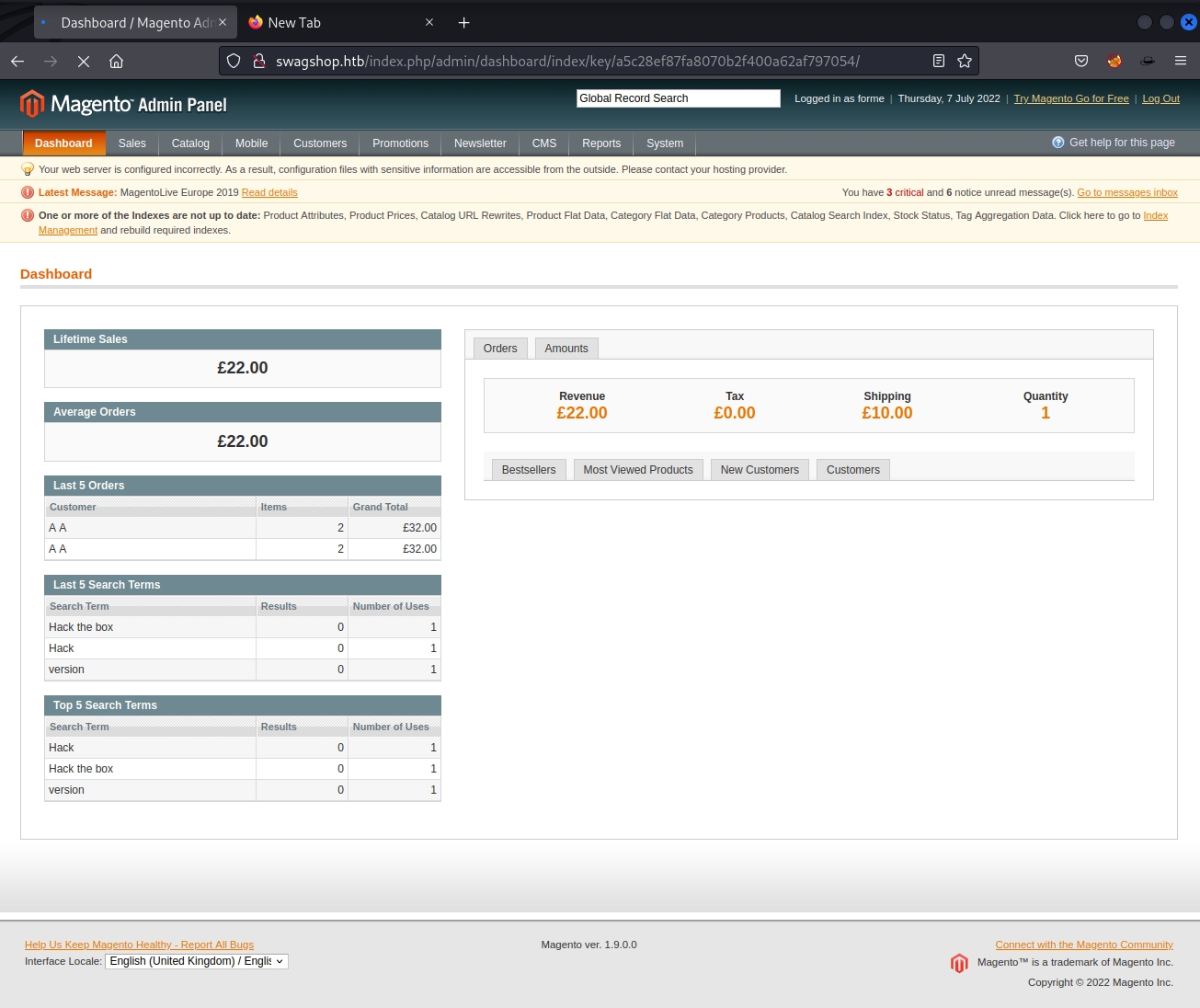Switch to the Amounts tab
This screenshot has height=1008, width=1200.
[x=566, y=349]
